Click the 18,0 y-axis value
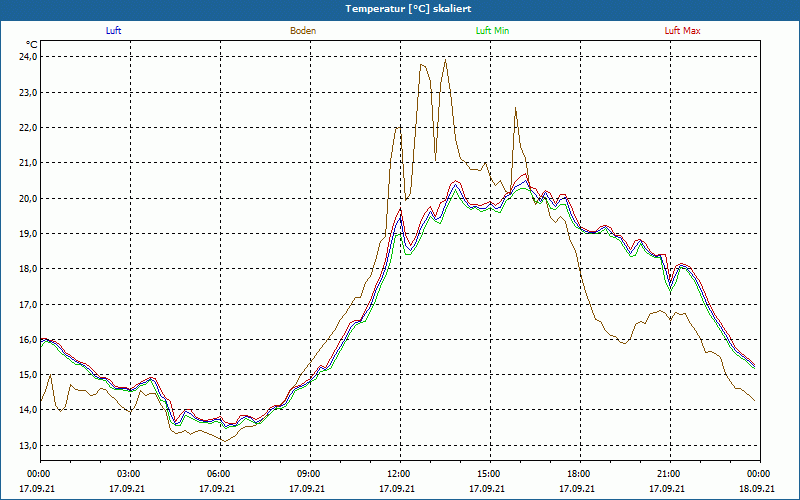 pyautogui.click(x=29, y=269)
